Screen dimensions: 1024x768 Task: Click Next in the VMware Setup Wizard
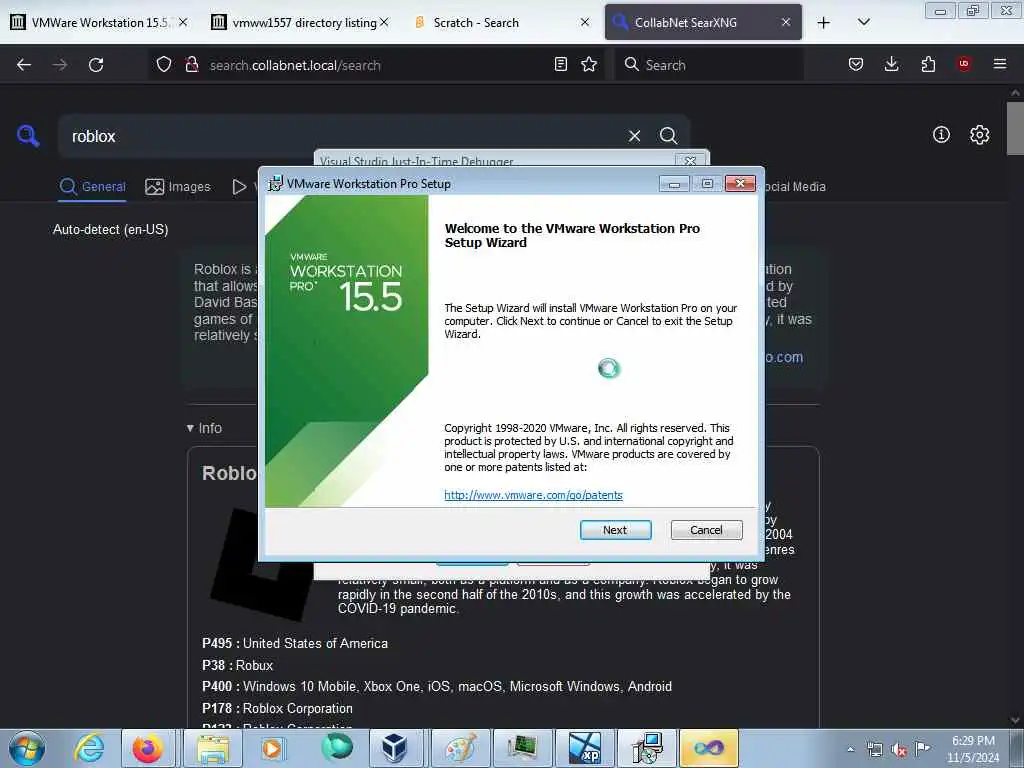[x=615, y=530]
